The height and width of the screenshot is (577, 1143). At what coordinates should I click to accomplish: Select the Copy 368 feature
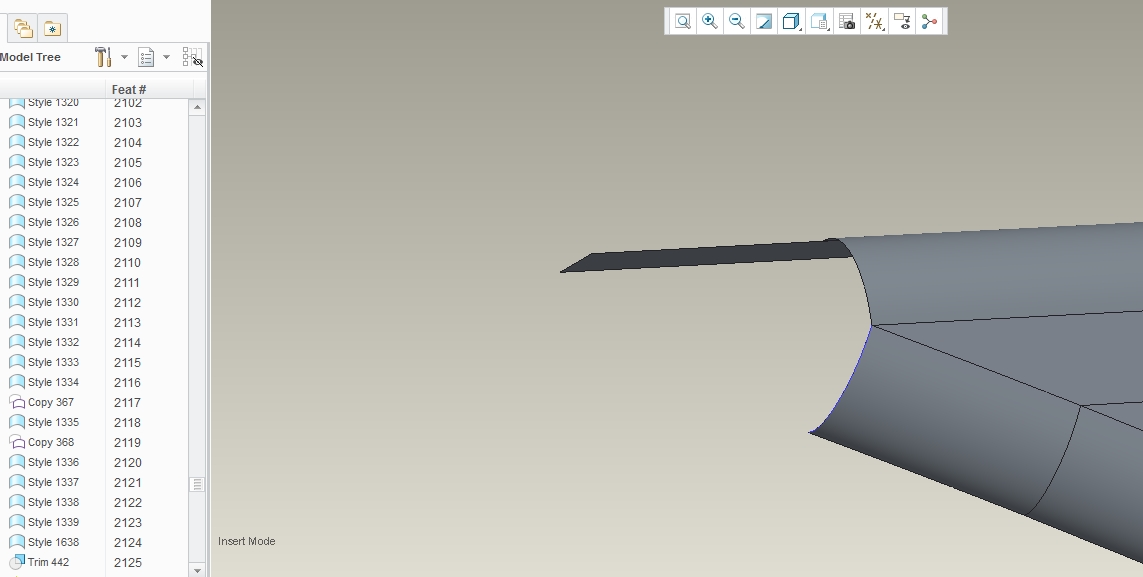point(51,442)
